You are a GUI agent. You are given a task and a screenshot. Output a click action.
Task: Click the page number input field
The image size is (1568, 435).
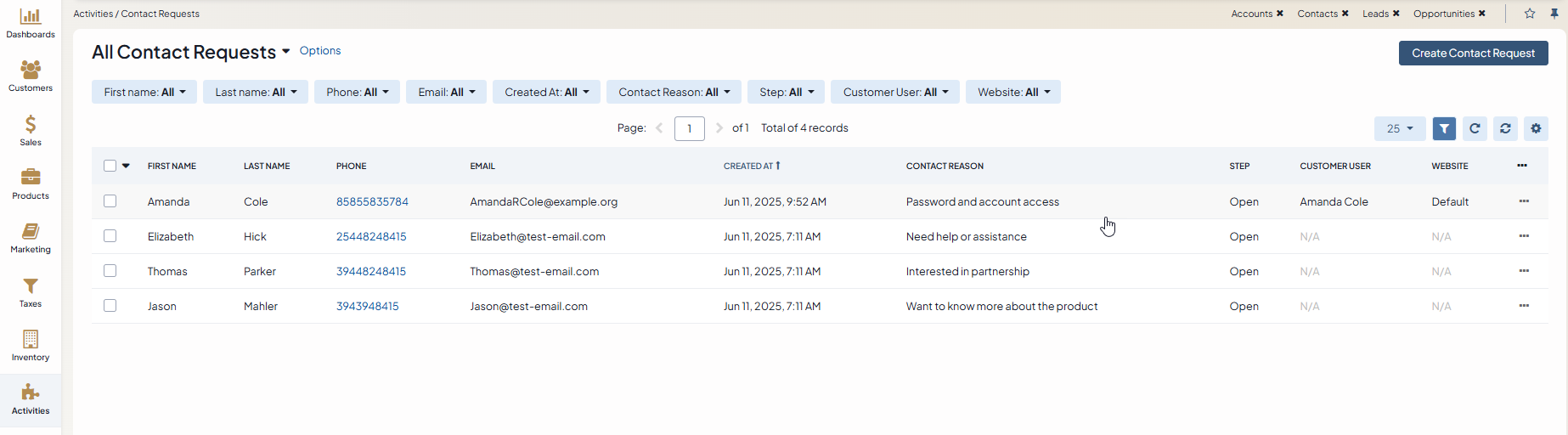689,128
